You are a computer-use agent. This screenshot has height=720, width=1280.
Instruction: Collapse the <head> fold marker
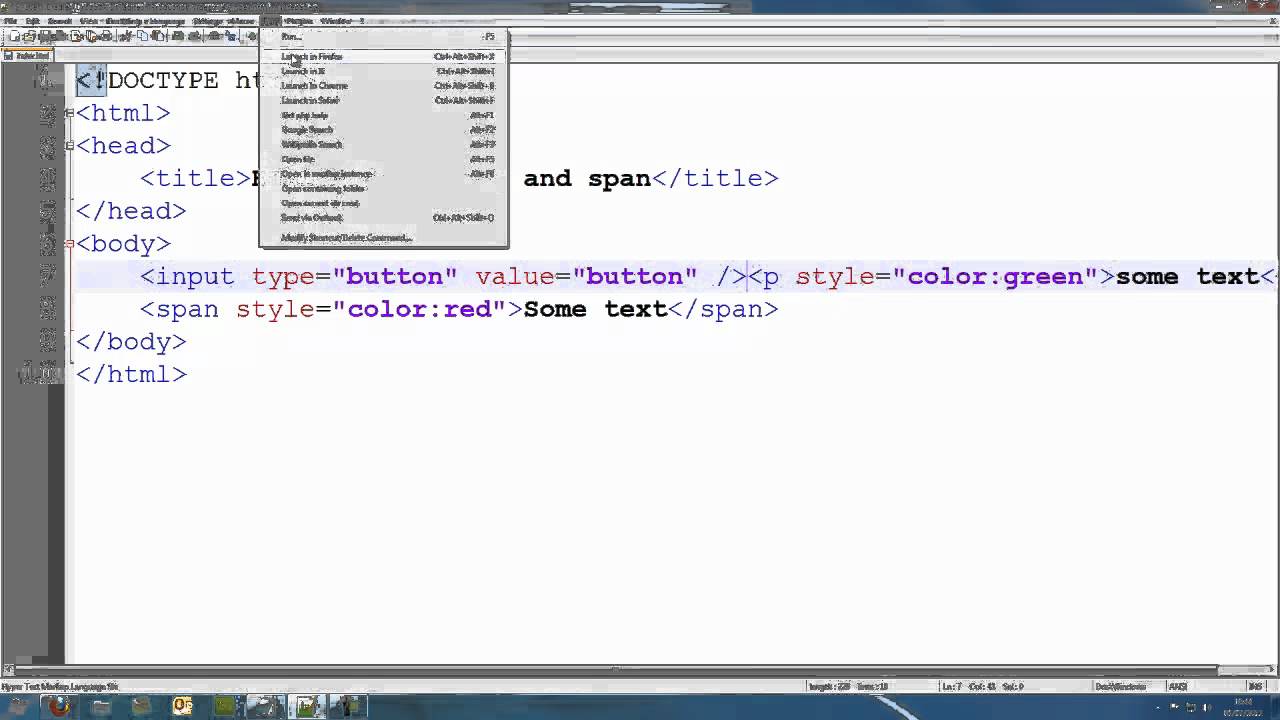pos(69,146)
